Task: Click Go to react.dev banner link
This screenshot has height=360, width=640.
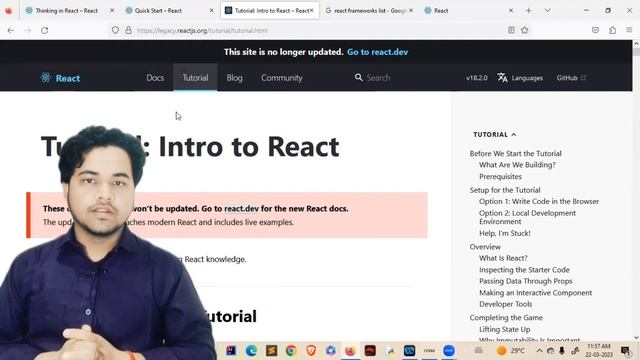Action: pos(378,52)
